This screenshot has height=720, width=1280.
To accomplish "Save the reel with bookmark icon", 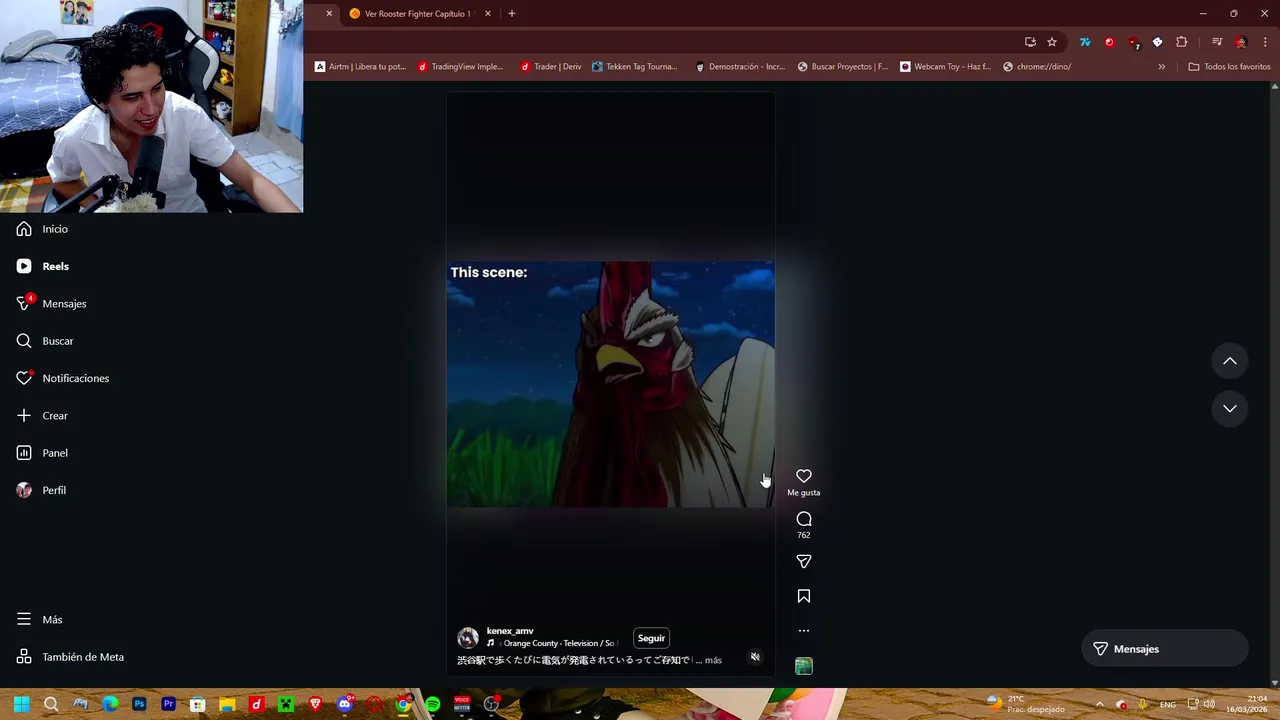I will point(803,596).
